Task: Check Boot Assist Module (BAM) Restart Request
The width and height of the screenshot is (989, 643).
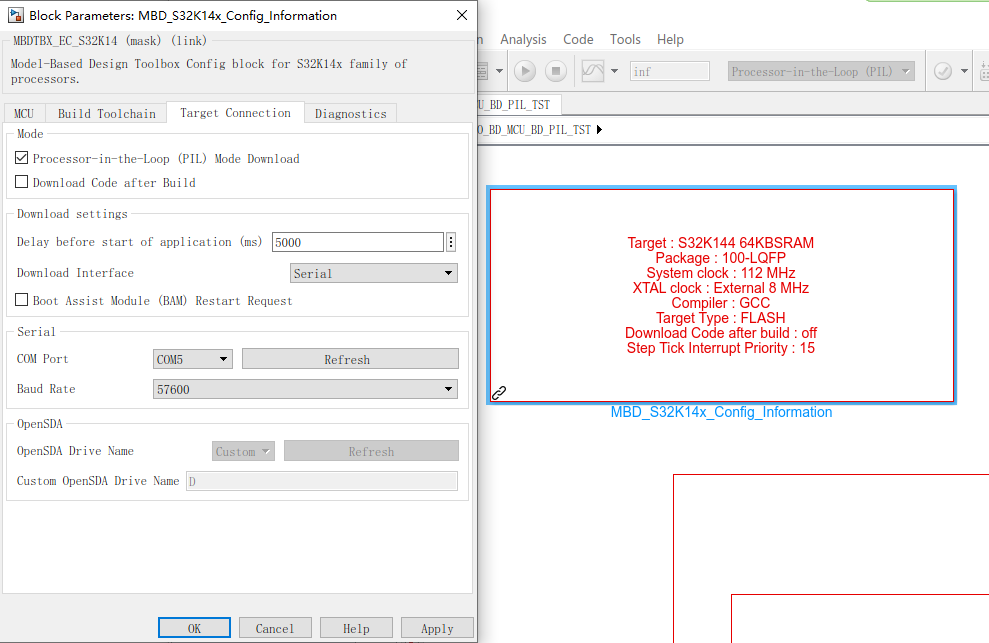Action: coord(21,300)
